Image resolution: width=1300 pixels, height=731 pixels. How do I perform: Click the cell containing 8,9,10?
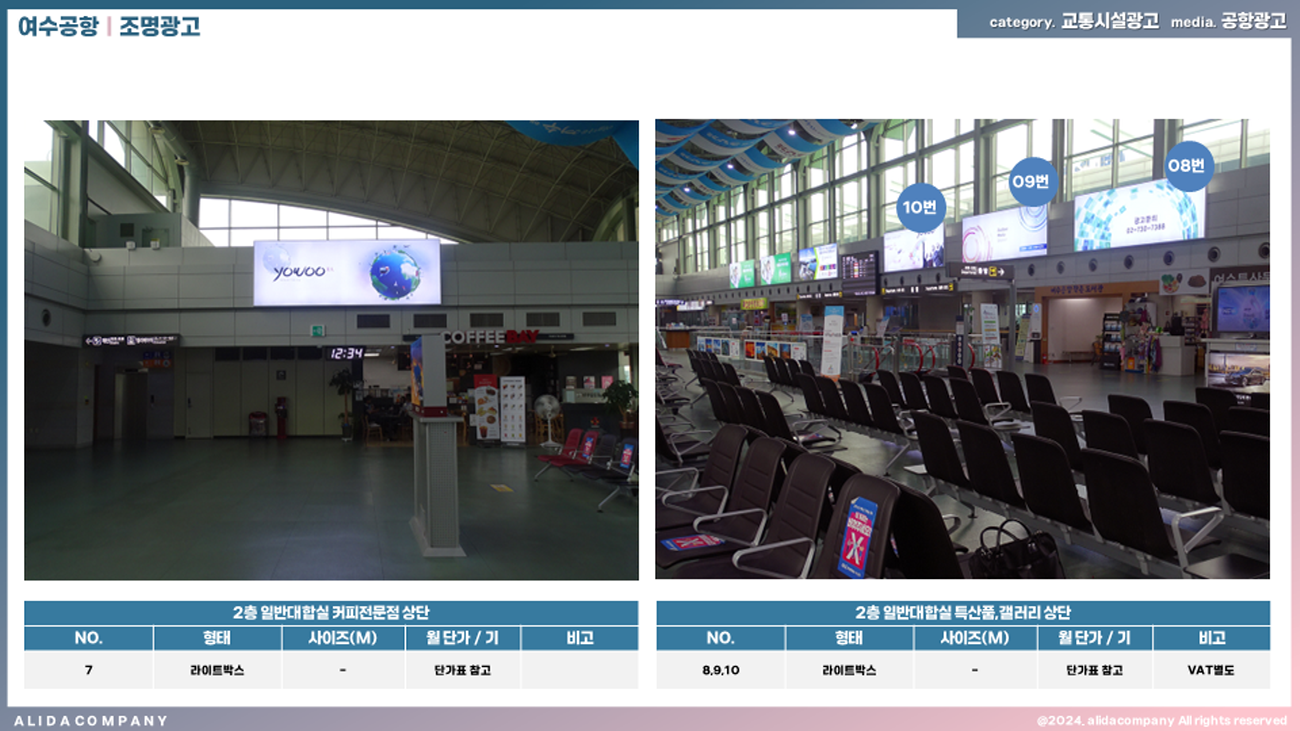click(x=720, y=670)
